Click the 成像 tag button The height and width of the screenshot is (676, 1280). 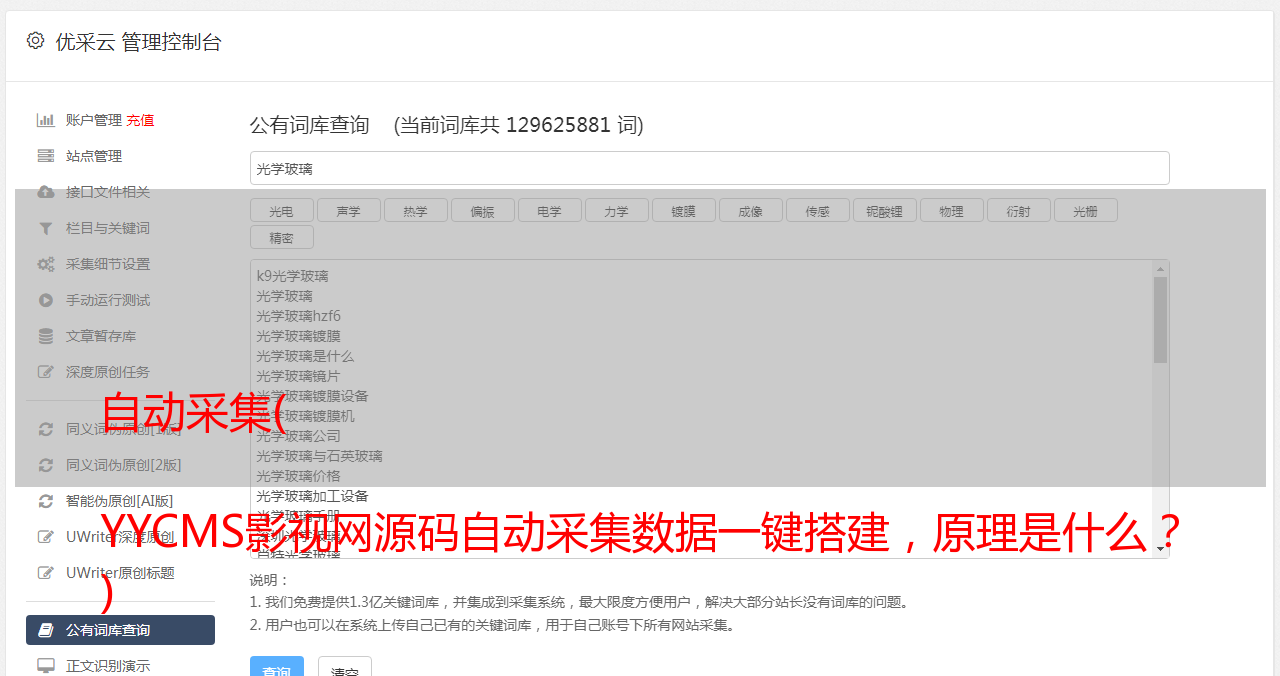click(x=750, y=210)
